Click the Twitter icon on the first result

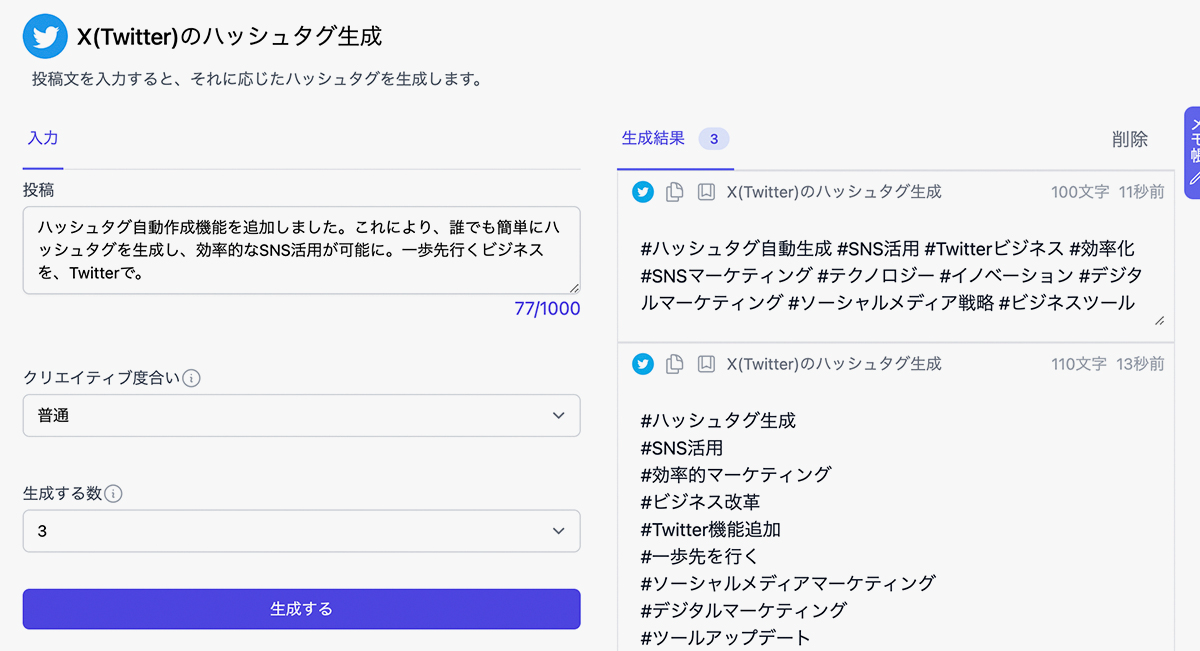(x=643, y=192)
